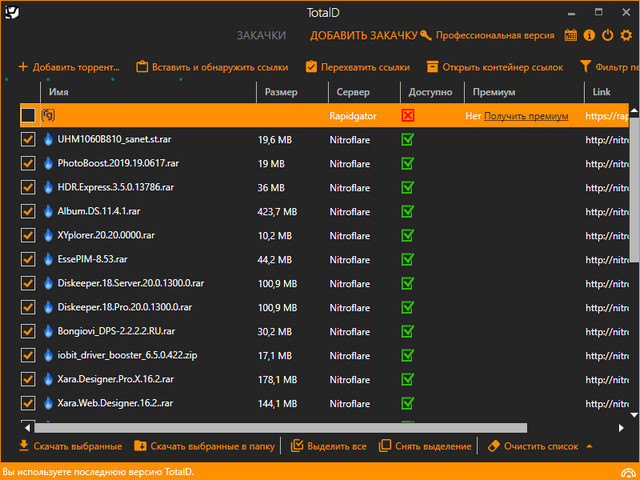The height and width of the screenshot is (480, 640).
Task: Switch to the ДОБАВИТЬ ЗАКАЧКУ tab
Action: [x=364, y=36]
